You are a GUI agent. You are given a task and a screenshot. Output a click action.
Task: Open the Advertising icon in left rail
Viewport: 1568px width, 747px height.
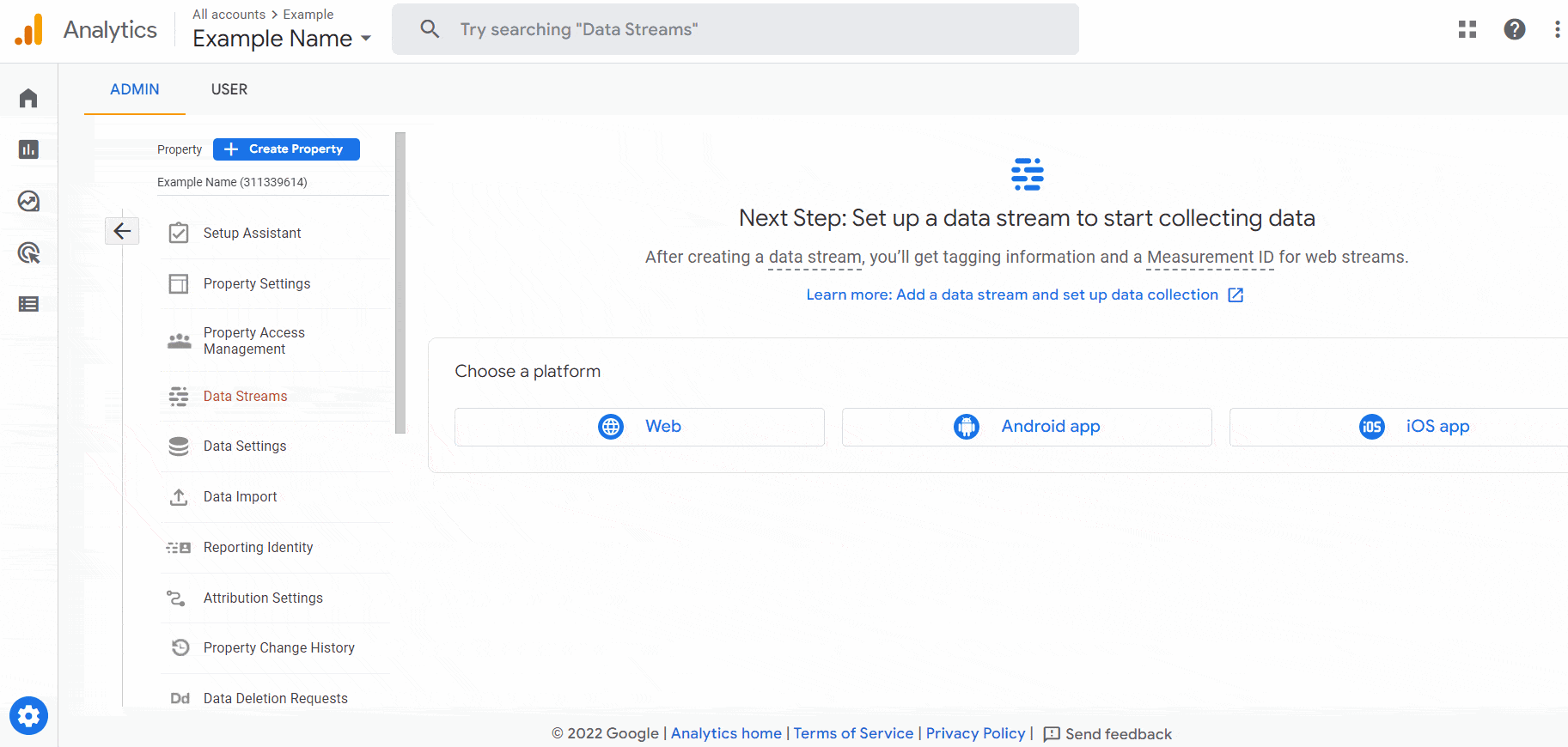(x=28, y=252)
